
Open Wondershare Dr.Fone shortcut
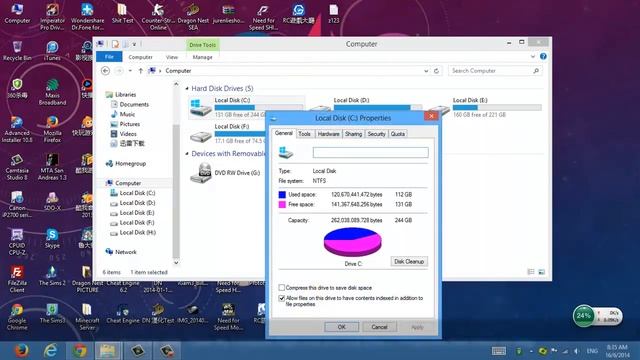[x=87, y=16]
